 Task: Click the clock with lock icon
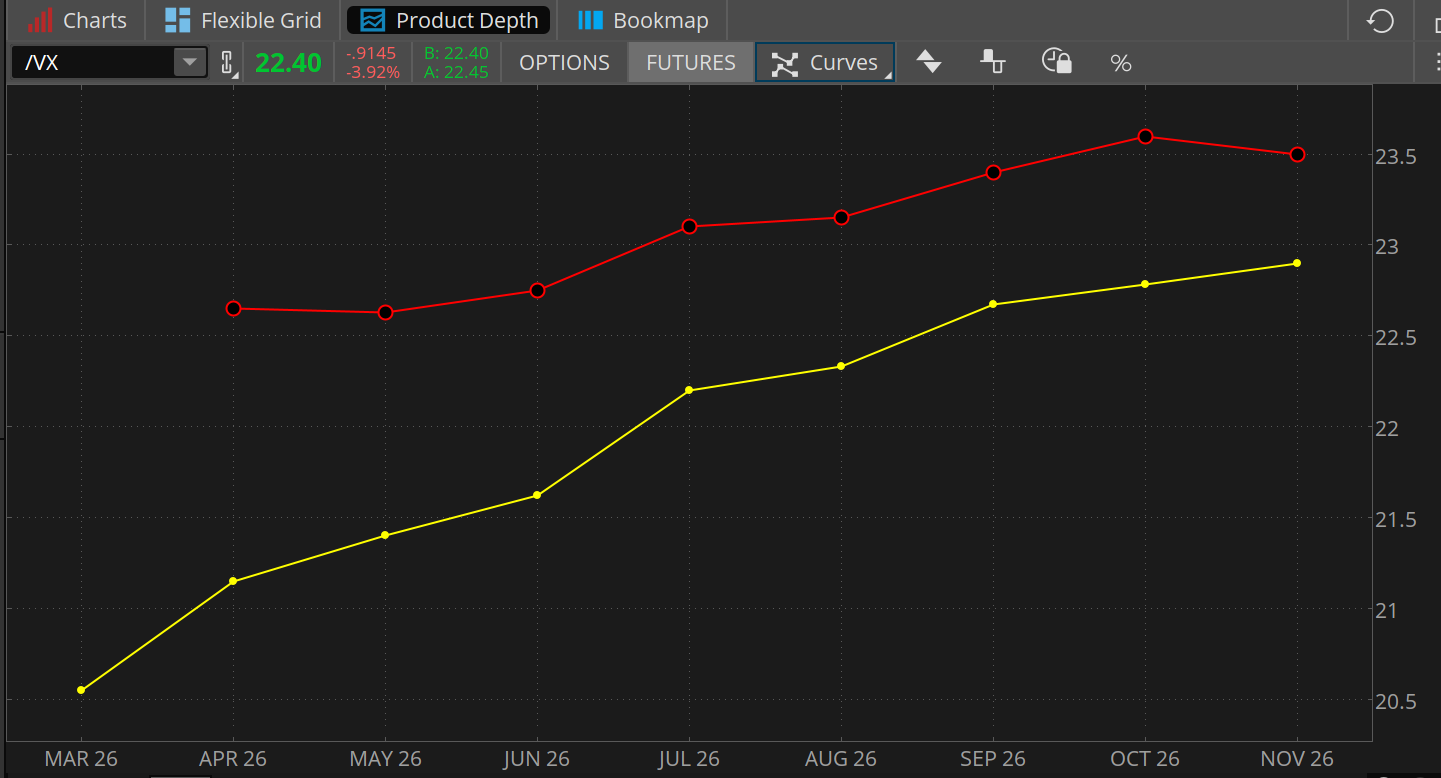(1056, 62)
